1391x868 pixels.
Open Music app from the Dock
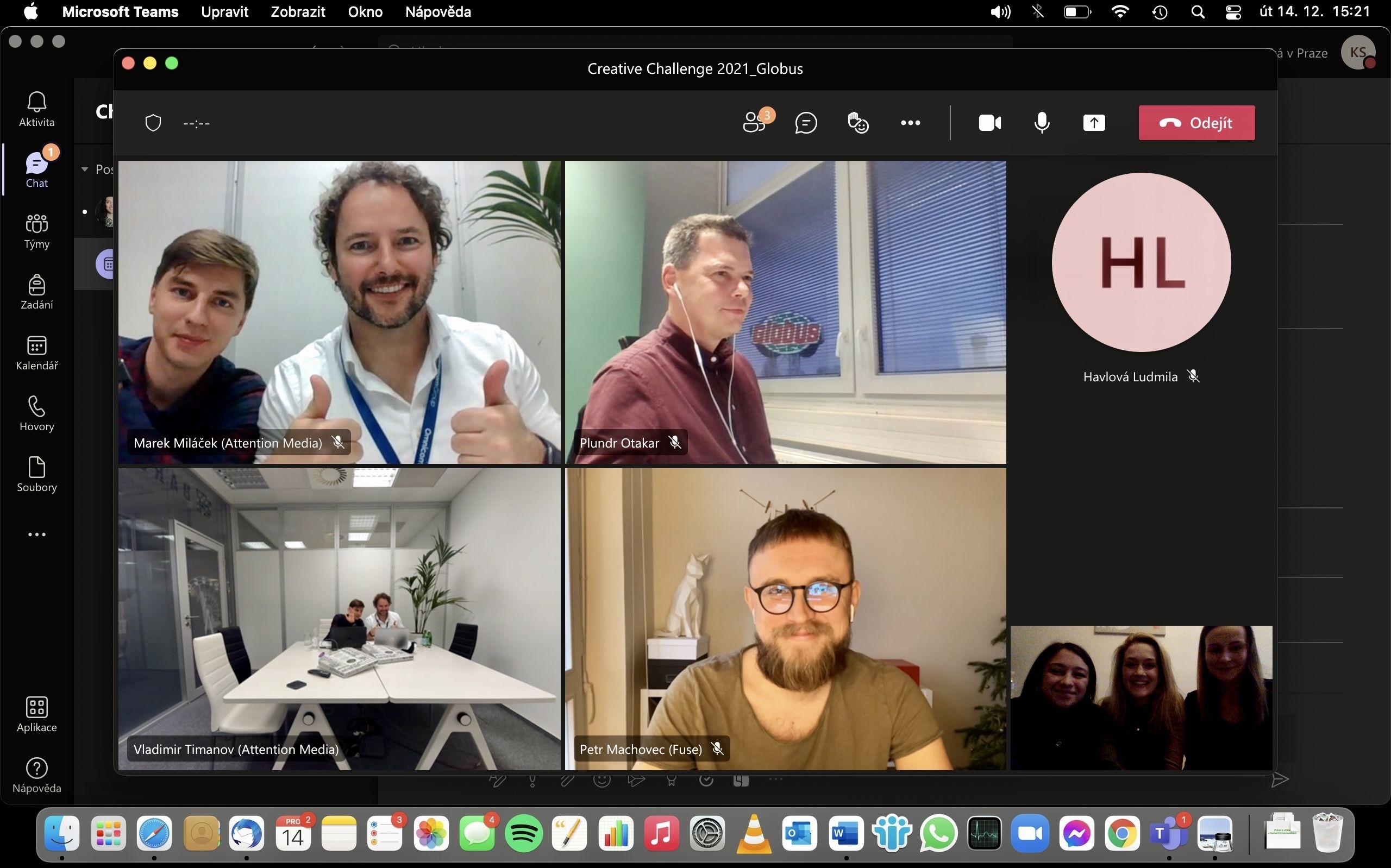pyautogui.click(x=661, y=833)
